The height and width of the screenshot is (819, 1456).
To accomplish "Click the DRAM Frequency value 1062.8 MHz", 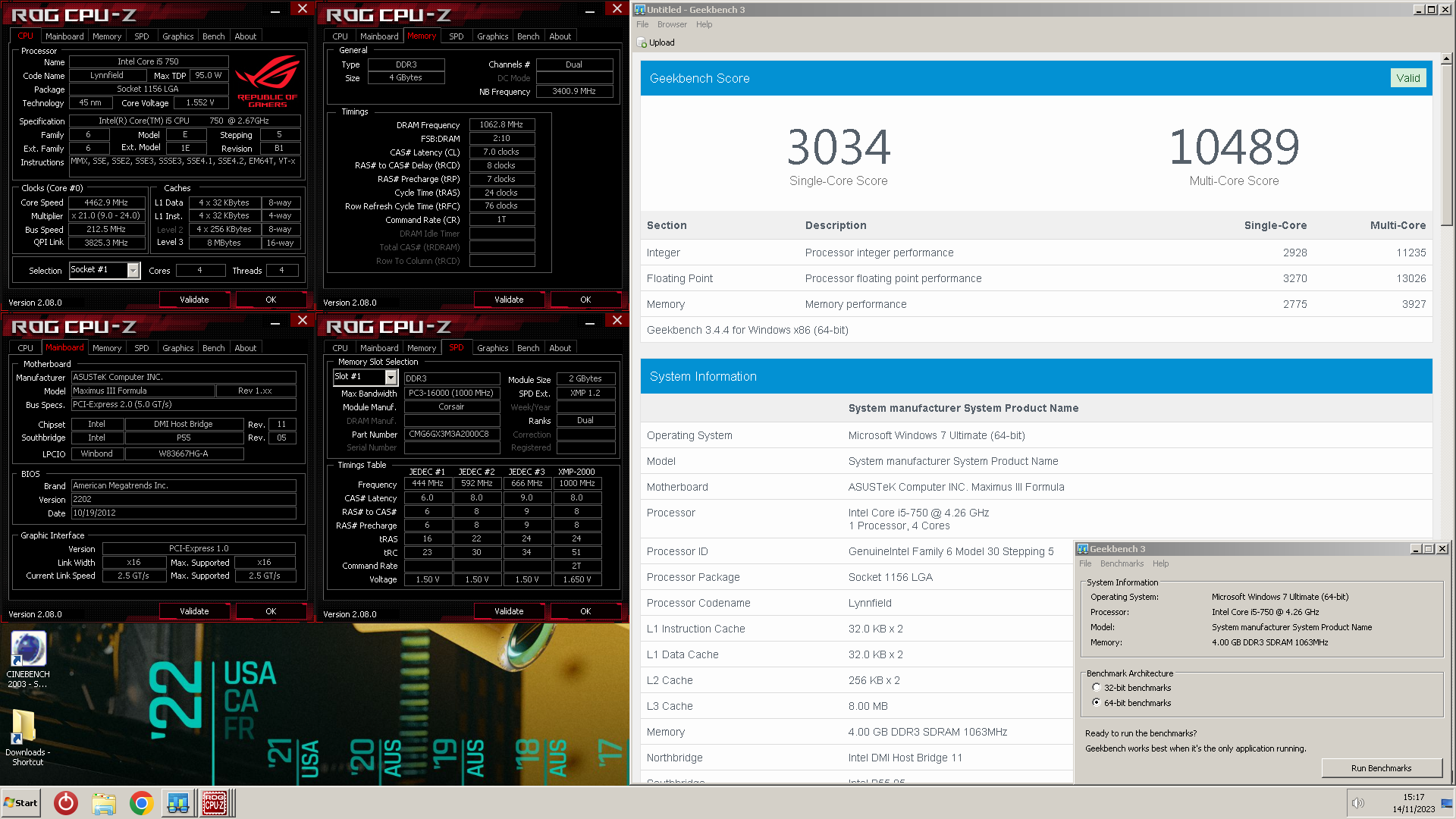I will coord(501,124).
